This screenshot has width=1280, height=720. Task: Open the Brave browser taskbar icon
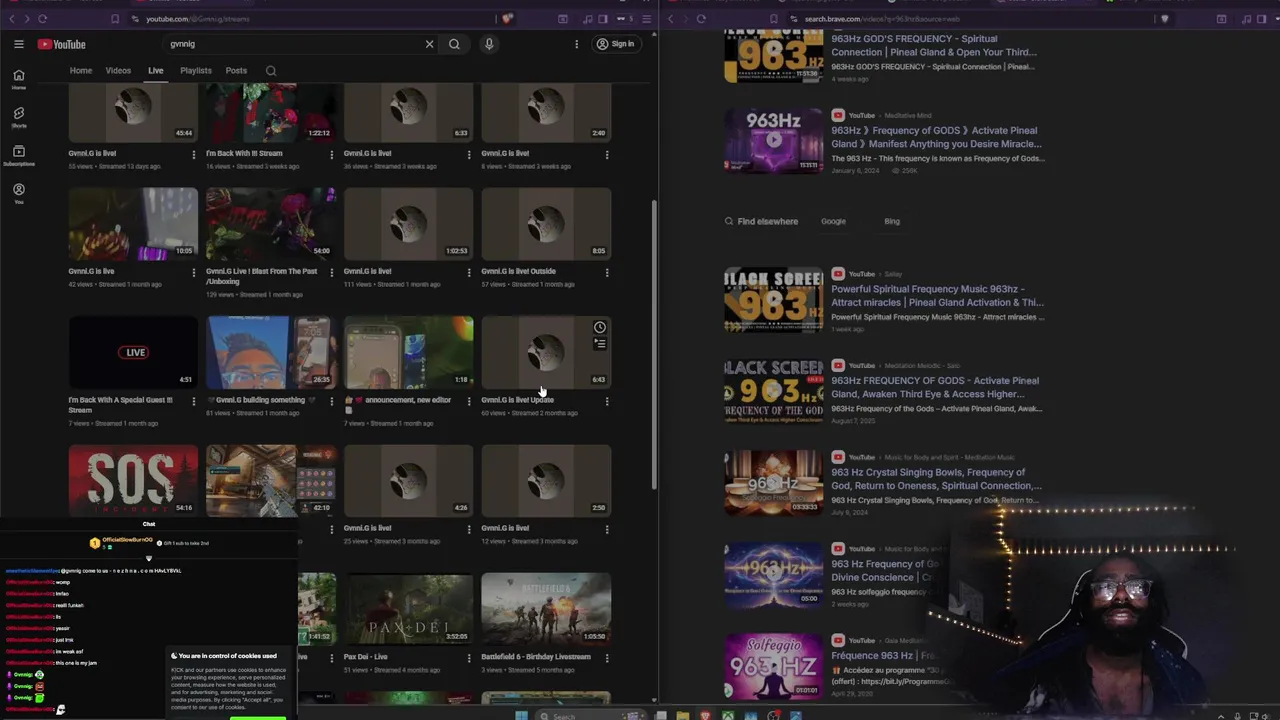point(705,715)
